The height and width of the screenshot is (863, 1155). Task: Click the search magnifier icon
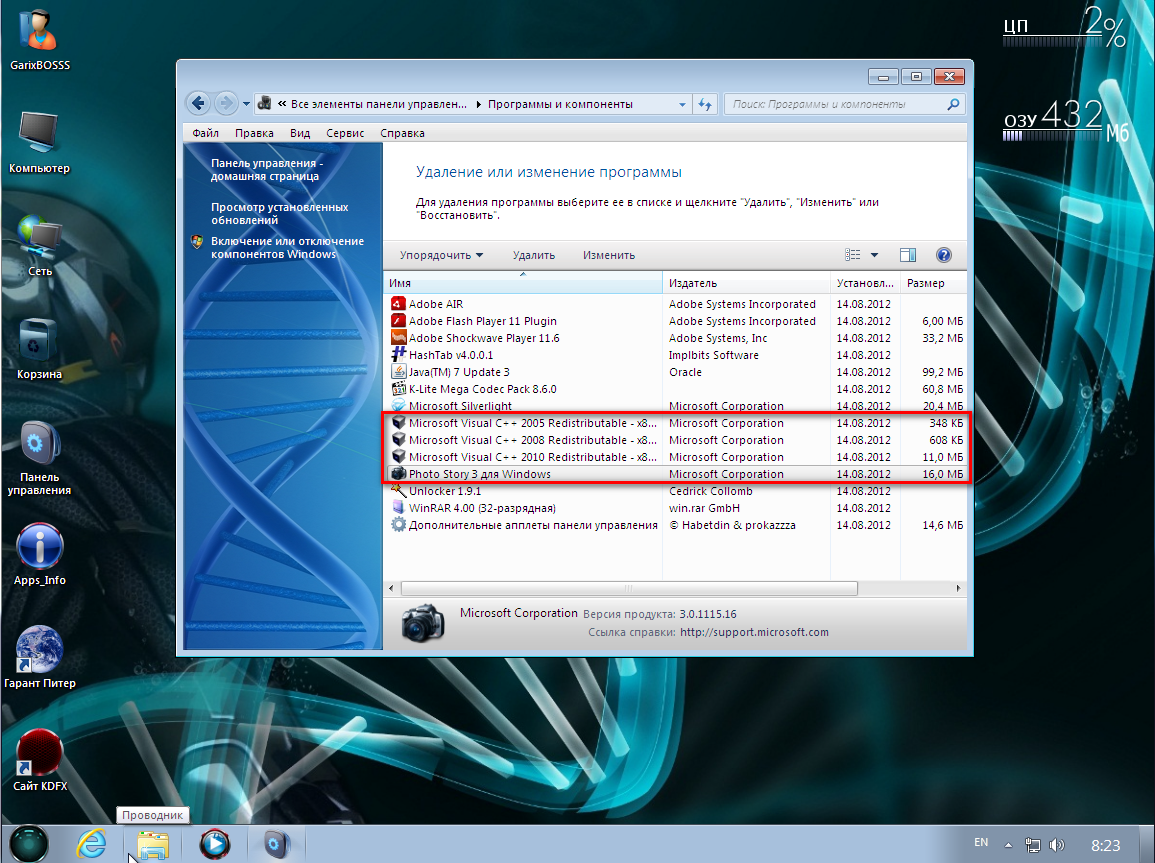tap(953, 104)
